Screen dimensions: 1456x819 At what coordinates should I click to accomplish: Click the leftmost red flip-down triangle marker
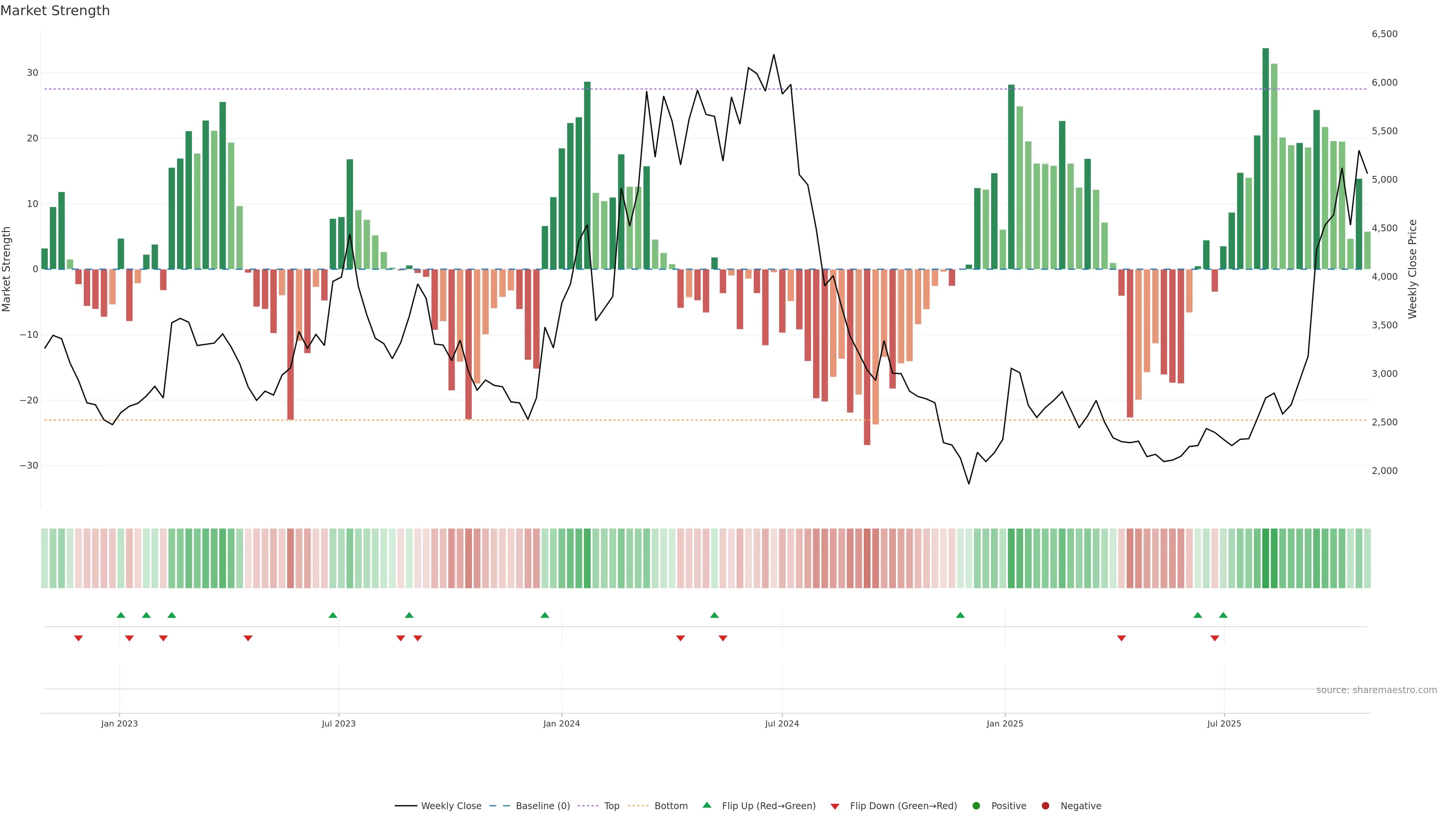[78, 638]
